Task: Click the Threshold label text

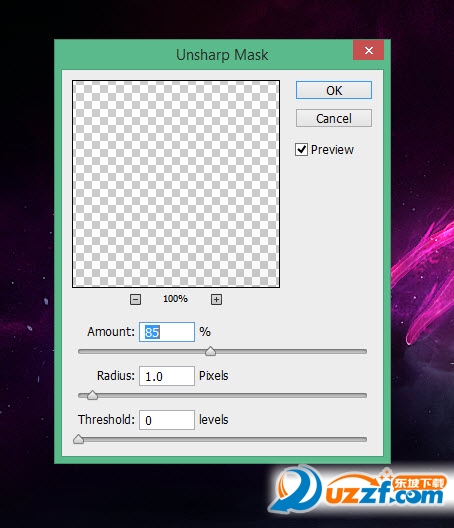Action: 106,420
